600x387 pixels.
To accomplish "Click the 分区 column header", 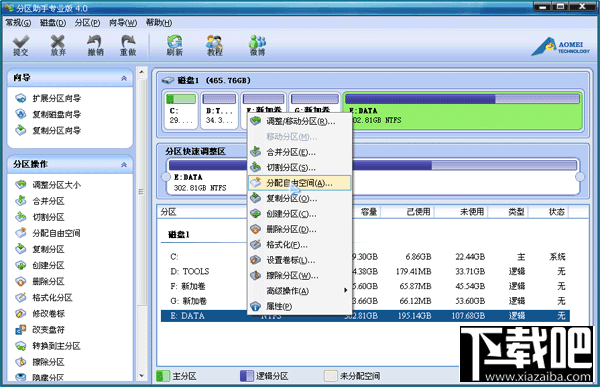I will point(168,212).
